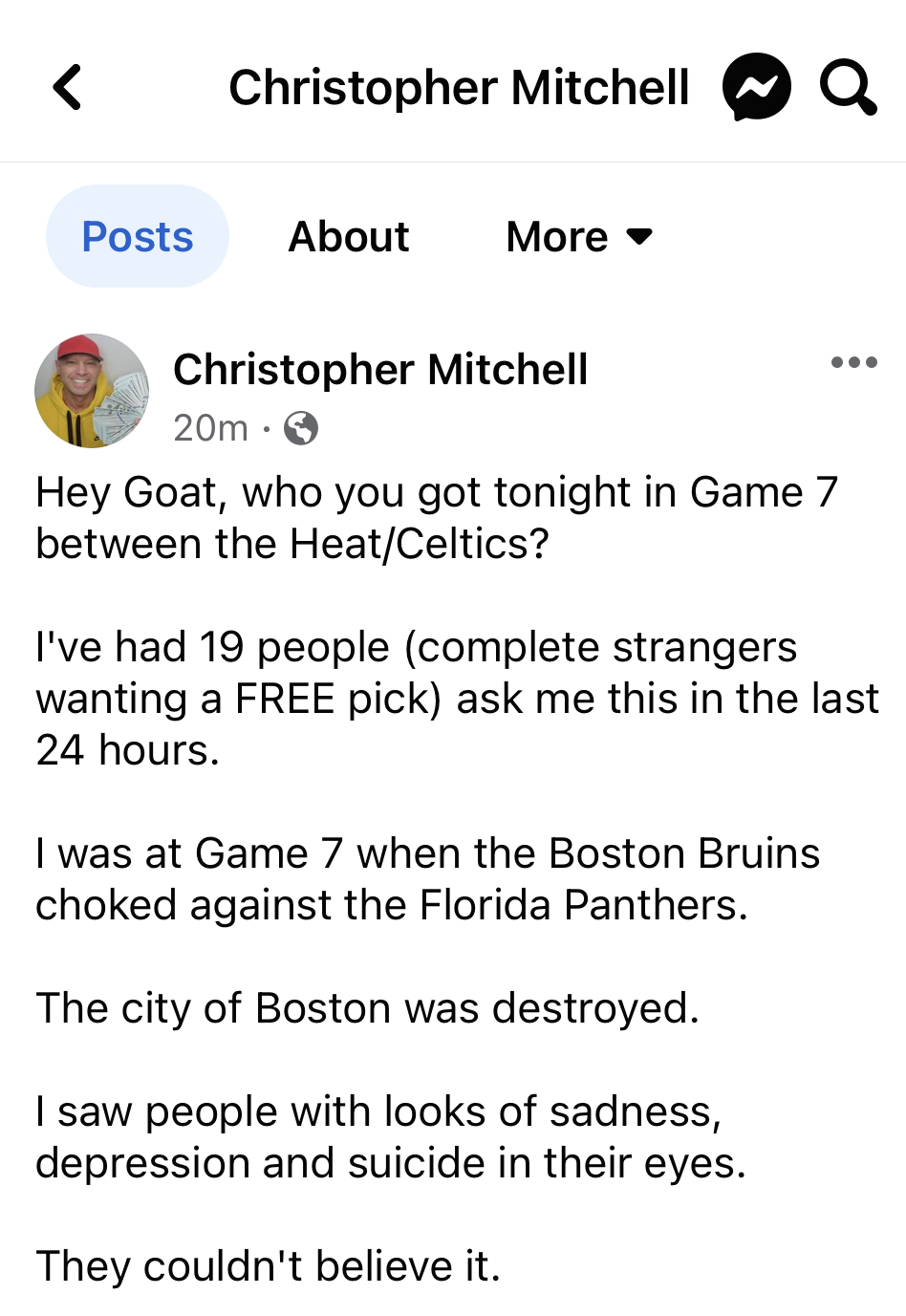Open the poster's profile picture
Image resolution: width=906 pixels, height=1316 pixels.
click(x=92, y=391)
